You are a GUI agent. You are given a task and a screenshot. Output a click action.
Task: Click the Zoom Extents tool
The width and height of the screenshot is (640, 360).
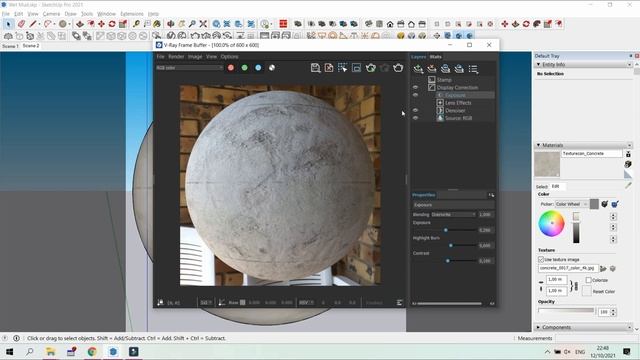point(203,24)
